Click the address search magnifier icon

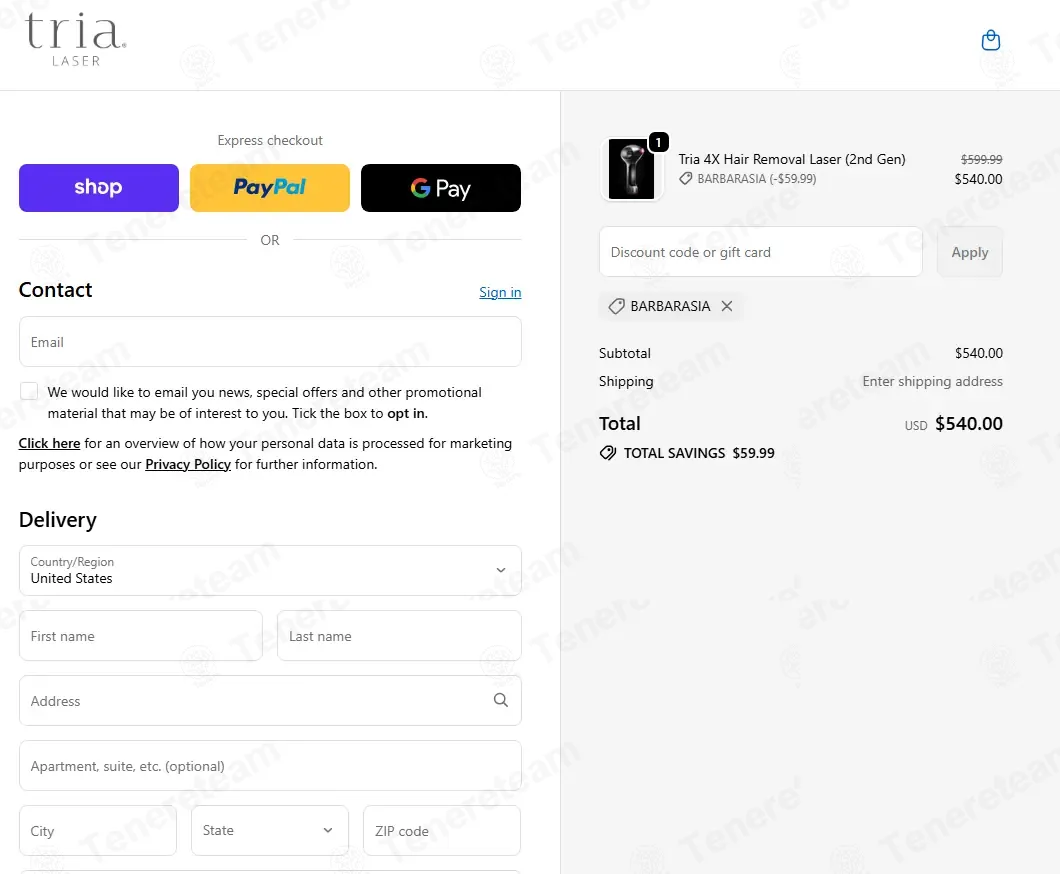coord(500,700)
